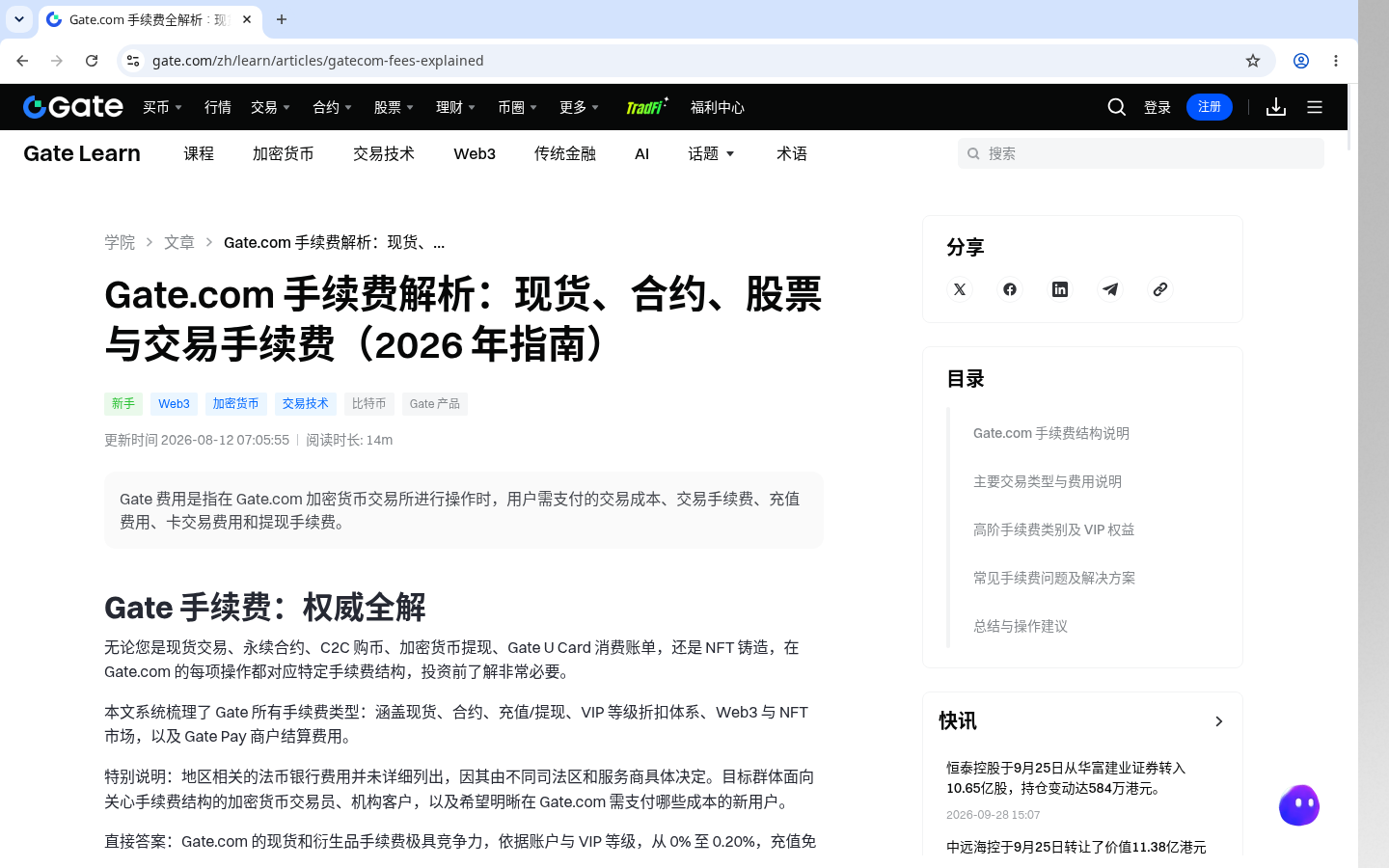Open tab search dropdown arrow
1389x868 pixels.
(x=19, y=19)
